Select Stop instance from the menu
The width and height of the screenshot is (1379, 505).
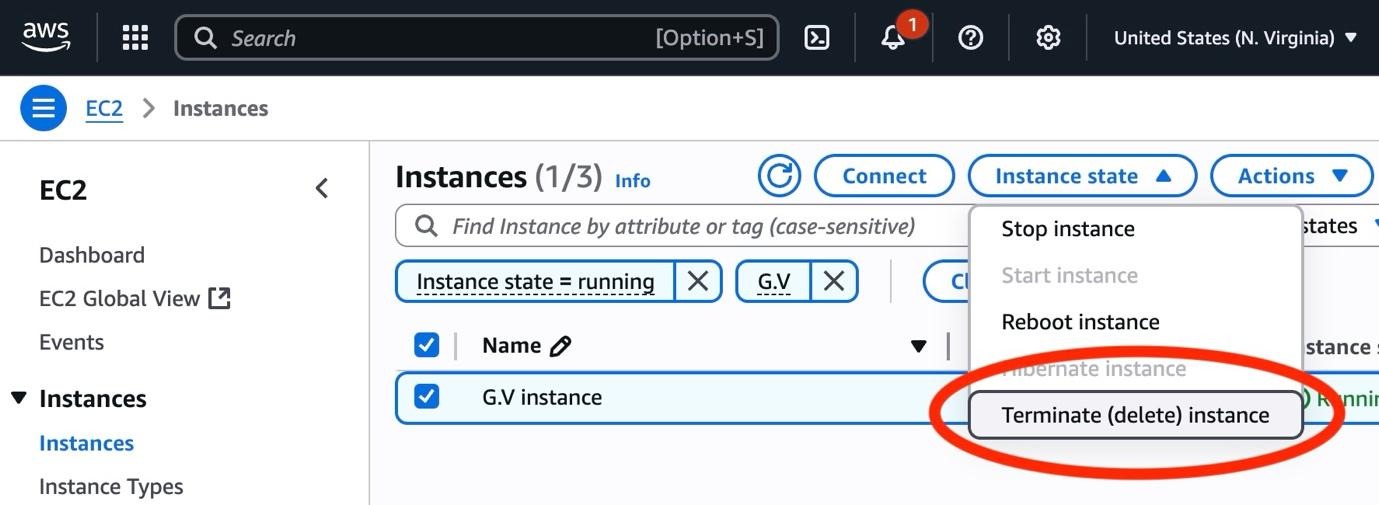pyautogui.click(x=1067, y=229)
